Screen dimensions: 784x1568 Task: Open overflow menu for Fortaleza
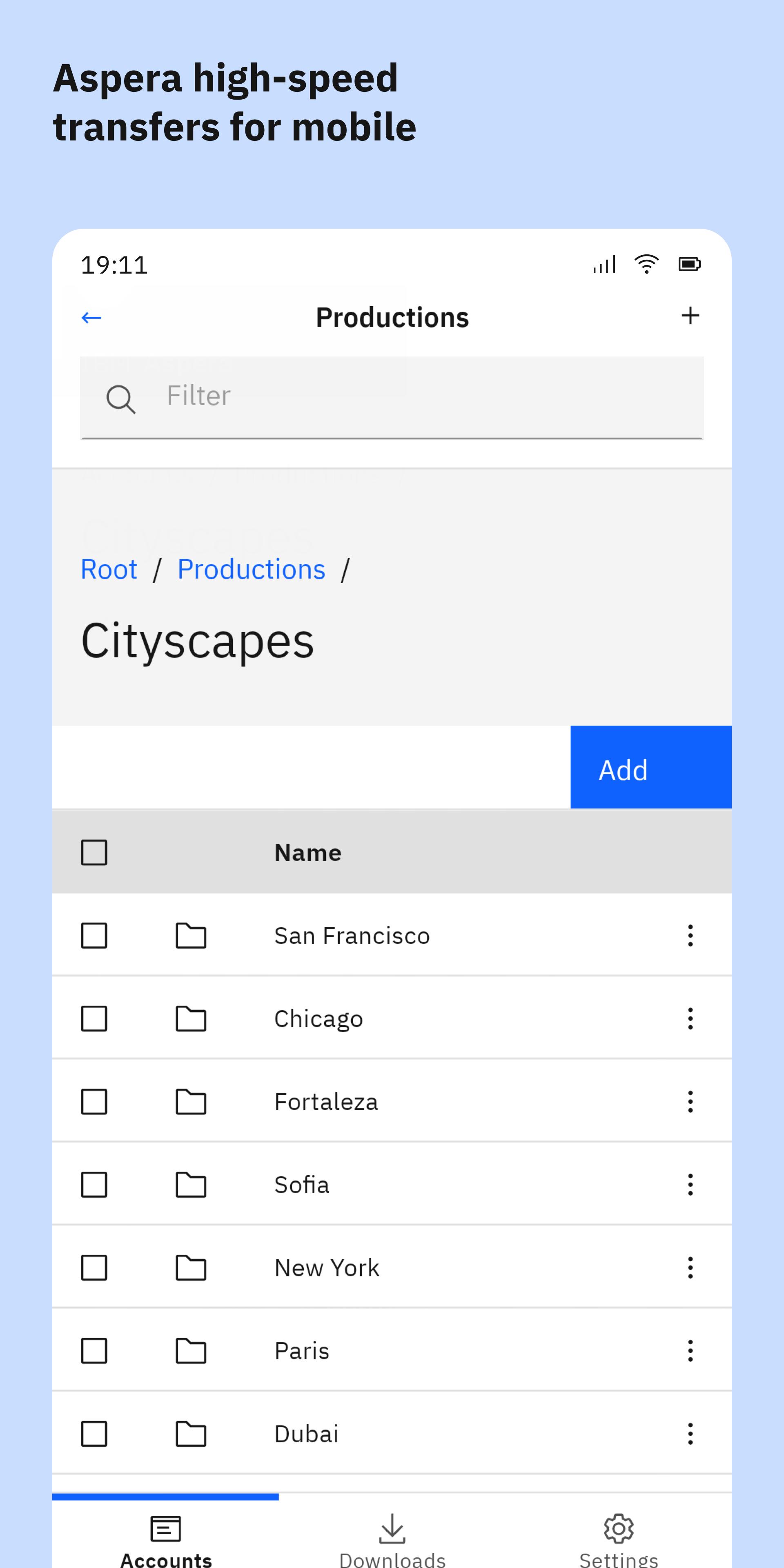point(690,1102)
